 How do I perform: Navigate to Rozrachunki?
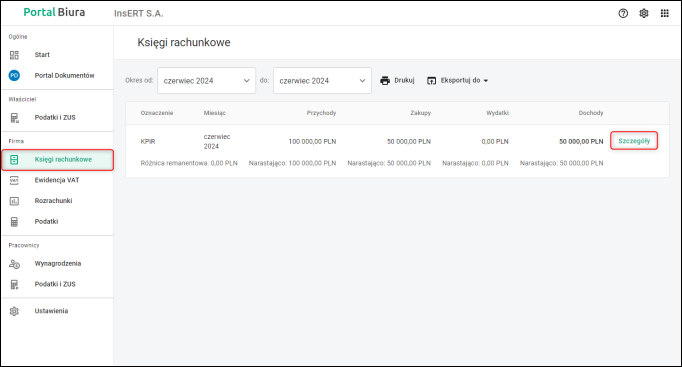[53, 201]
